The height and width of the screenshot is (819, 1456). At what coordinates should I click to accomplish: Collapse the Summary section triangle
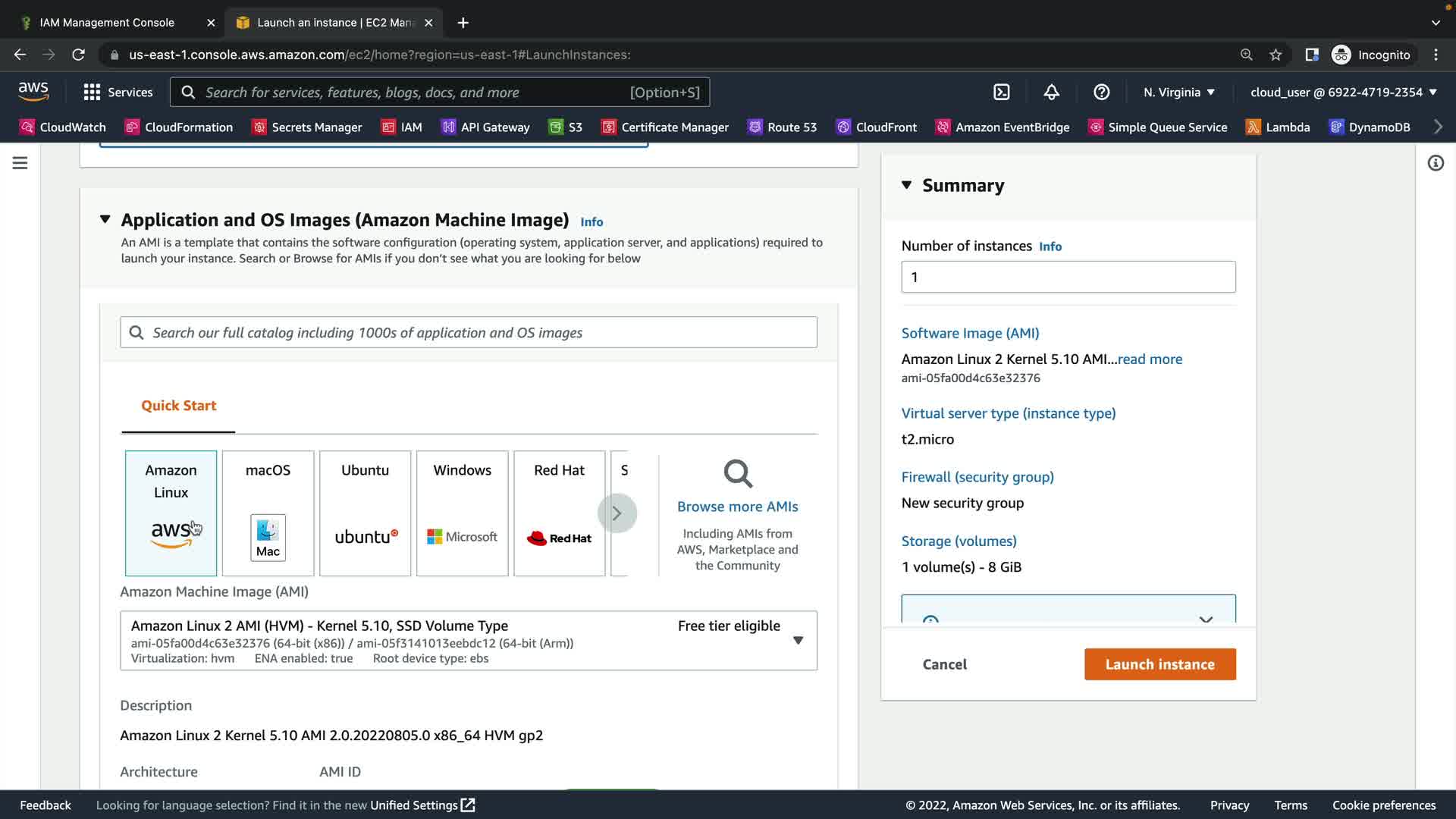click(906, 185)
